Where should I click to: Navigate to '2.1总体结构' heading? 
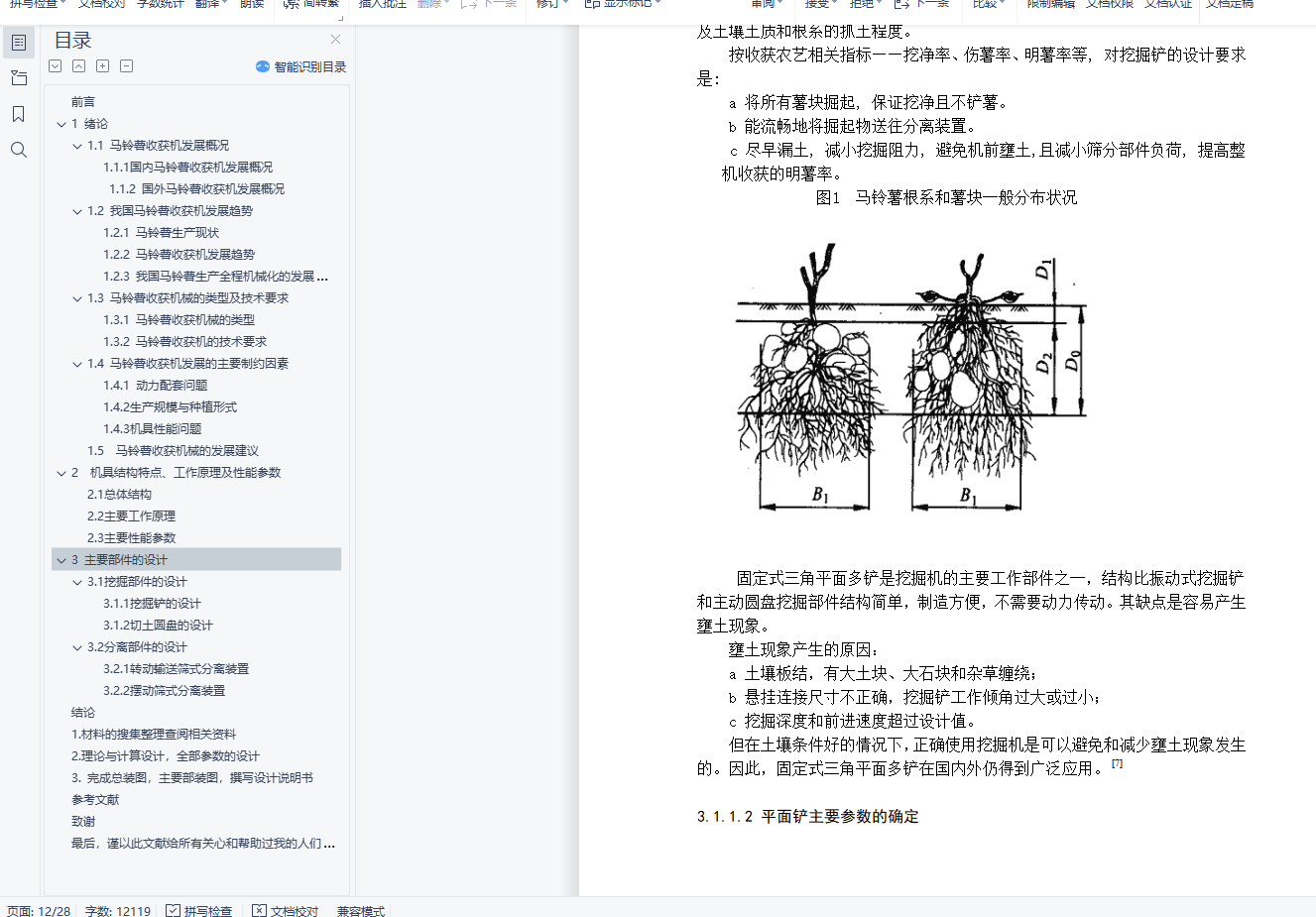coord(119,495)
